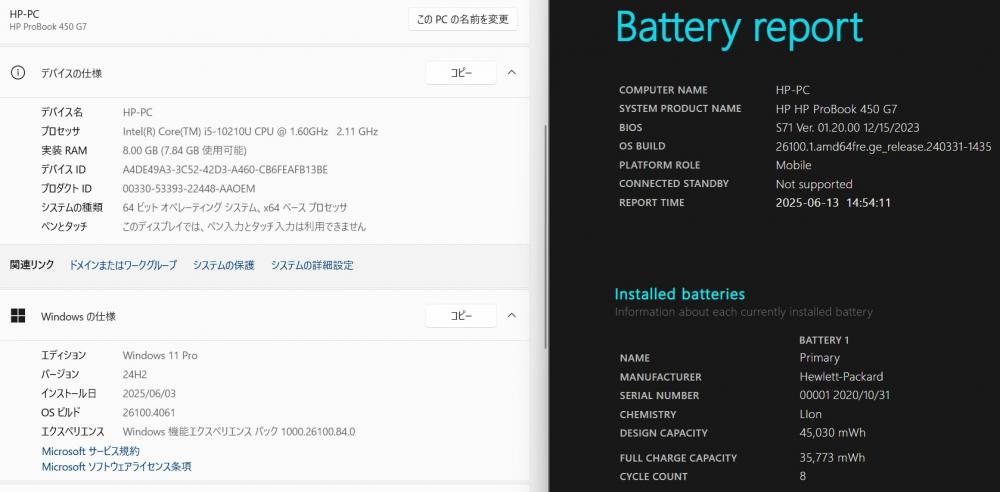Select serial number 00001 2020/10/31
Viewport: 1000px width, 492px height.
click(x=845, y=396)
